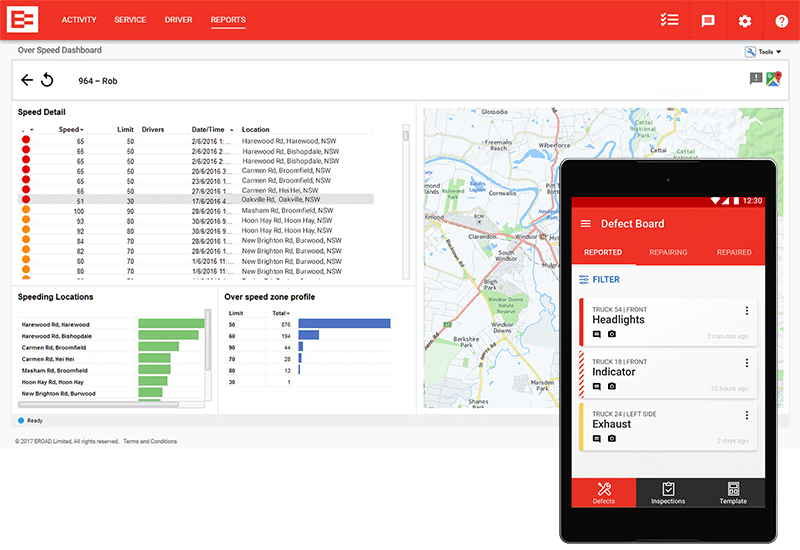Click the back arrow icon

tap(27, 80)
